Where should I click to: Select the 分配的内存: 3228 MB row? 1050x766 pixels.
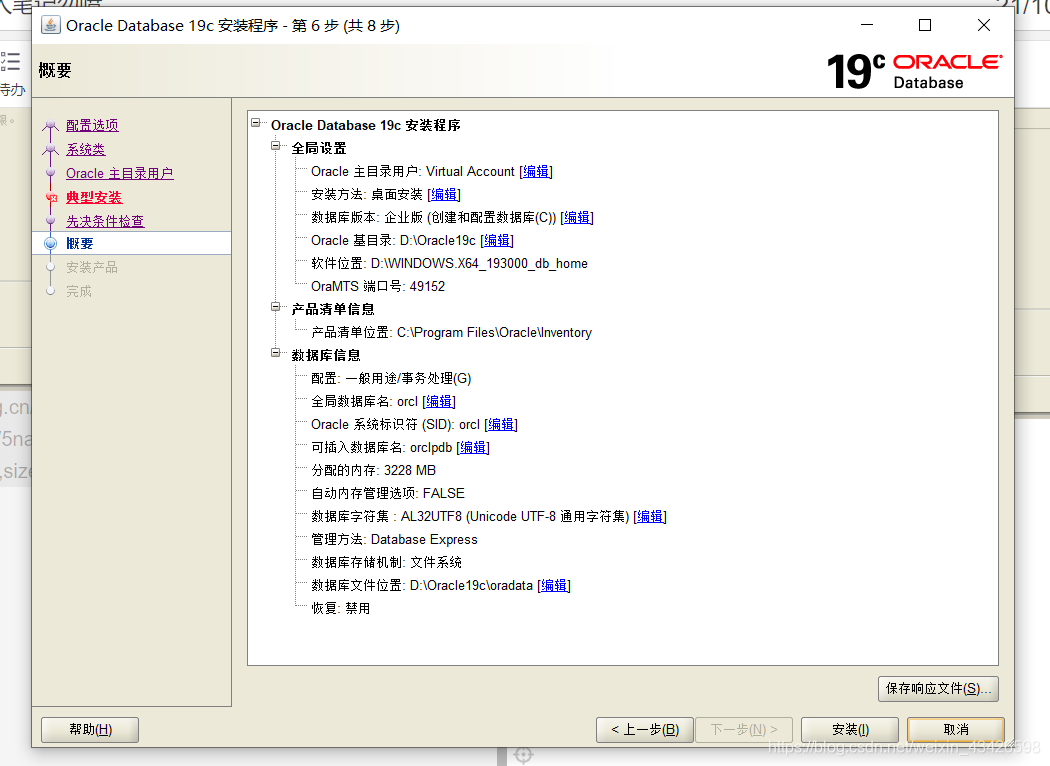coord(374,470)
